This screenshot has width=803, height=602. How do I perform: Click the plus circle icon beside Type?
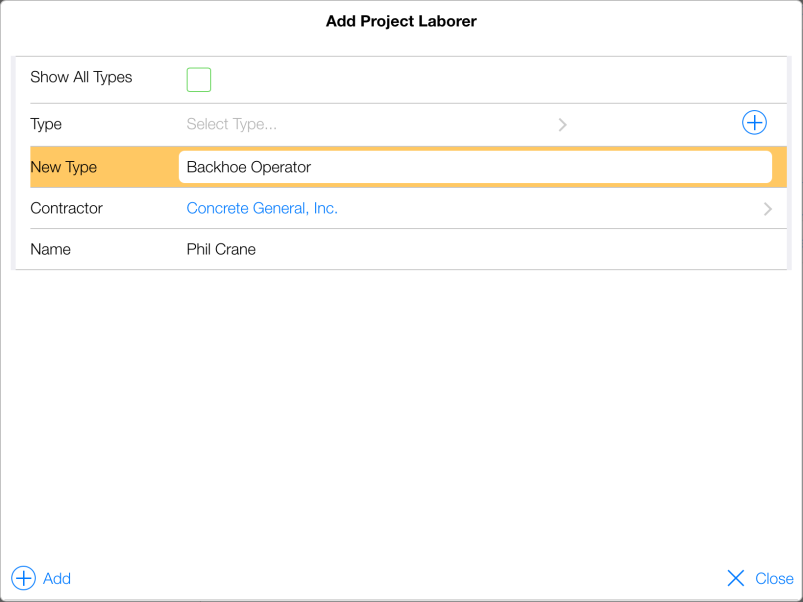[754, 123]
